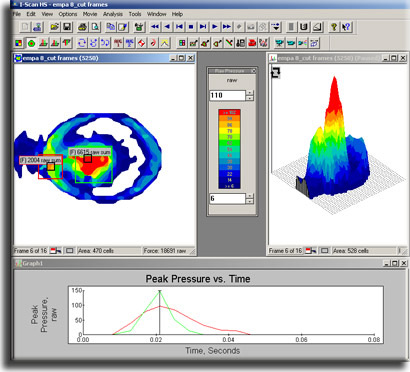Select the 2D contour view icon
This screenshot has width=410, height=372.
click(31, 43)
